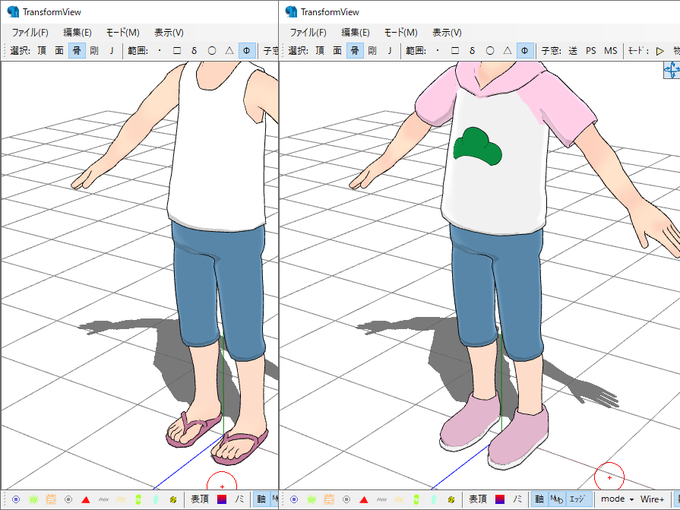The image size is (680, 510).
Task: Toggle red triangle icon in left window
Action: click(x=86, y=500)
